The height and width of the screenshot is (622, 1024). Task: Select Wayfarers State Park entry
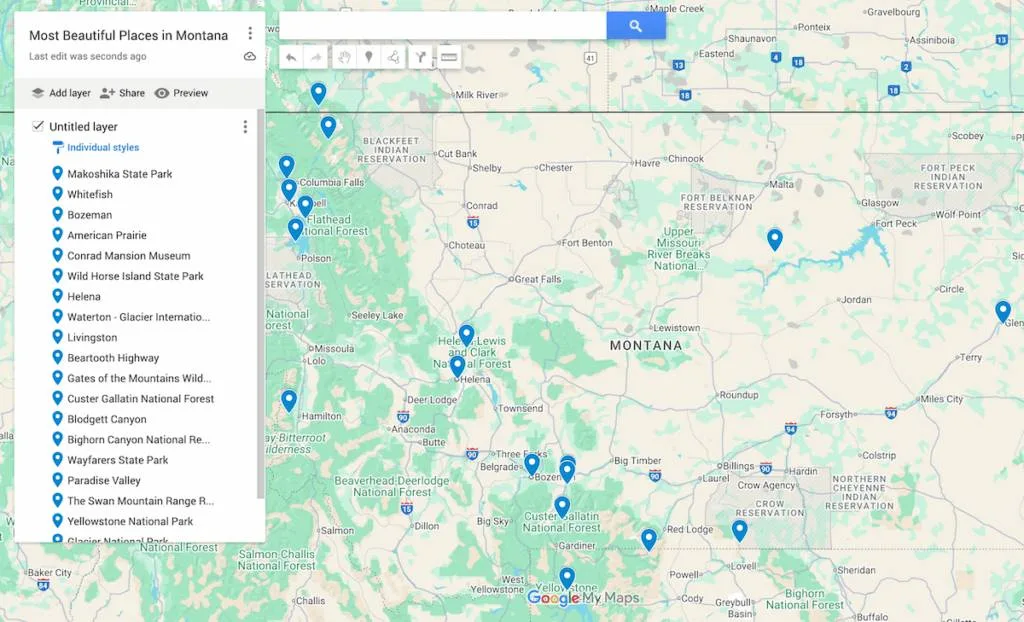[118, 460]
